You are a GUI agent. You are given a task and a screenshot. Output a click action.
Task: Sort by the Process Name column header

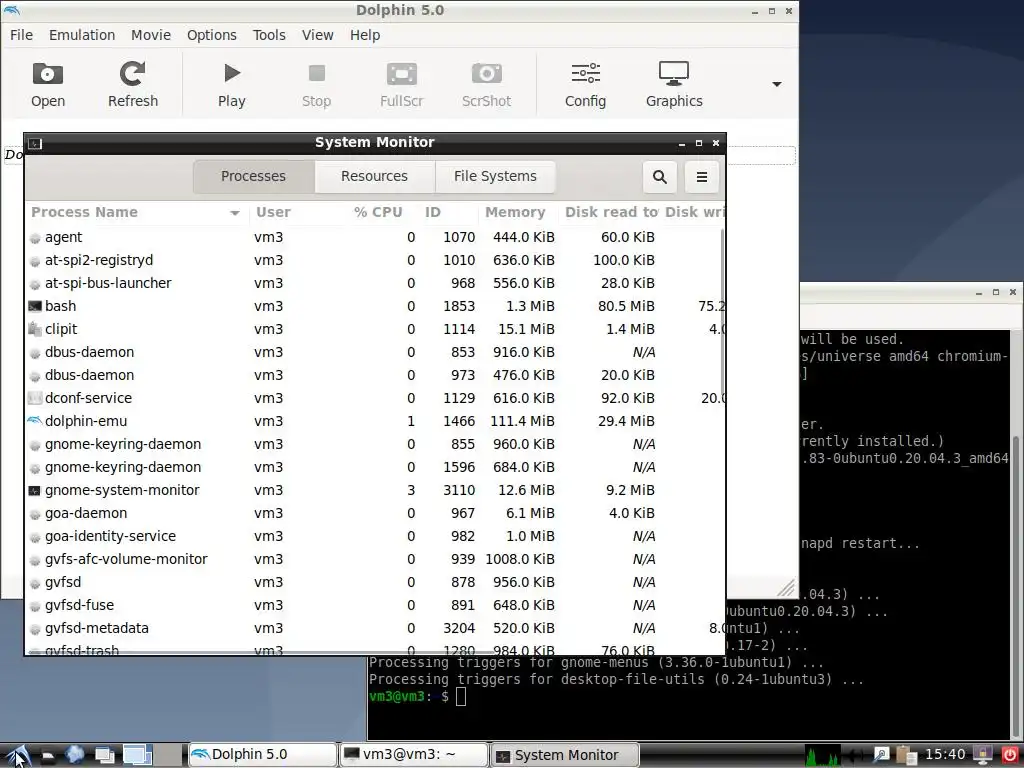click(x=136, y=212)
